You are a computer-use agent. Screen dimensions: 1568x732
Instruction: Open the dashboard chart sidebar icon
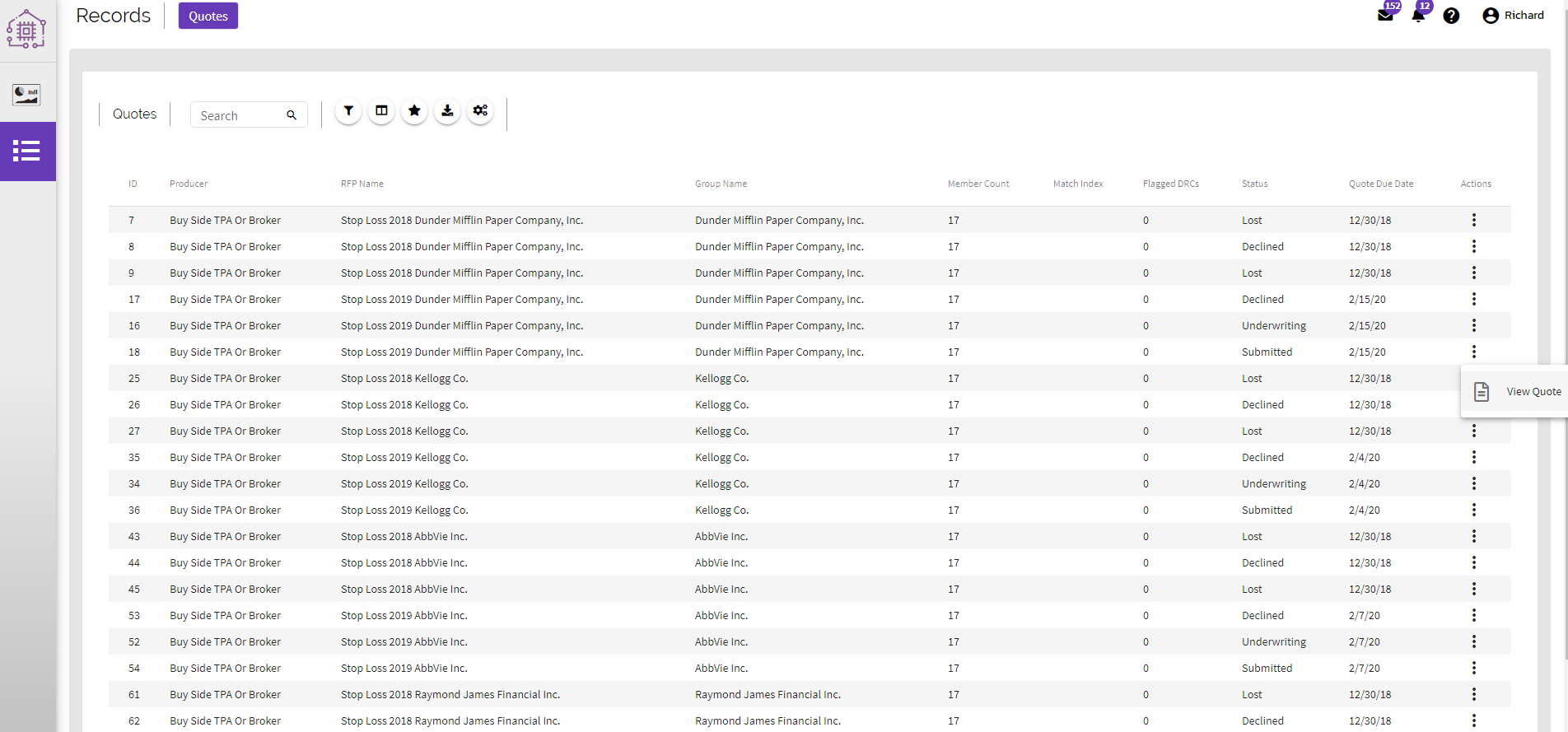[x=26, y=95]
